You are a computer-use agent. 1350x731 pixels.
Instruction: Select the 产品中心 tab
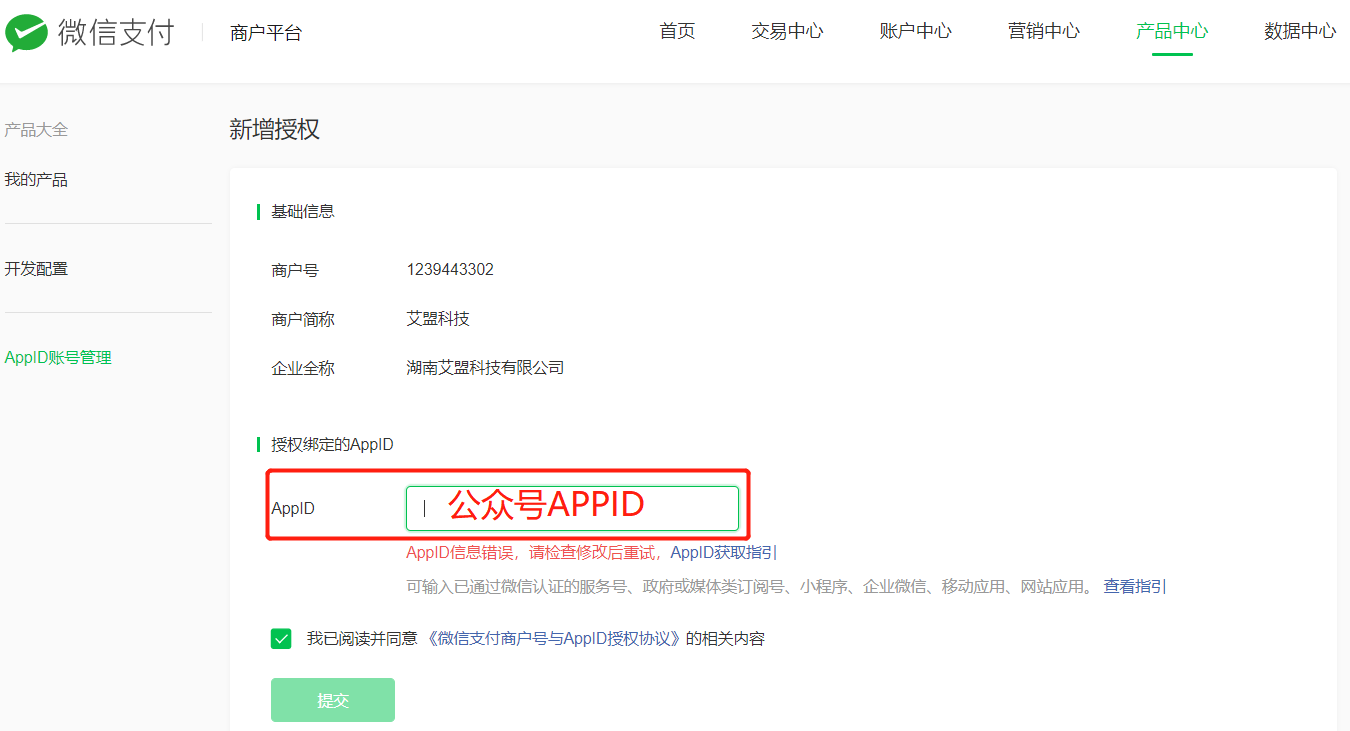[x=1172, y=31]
